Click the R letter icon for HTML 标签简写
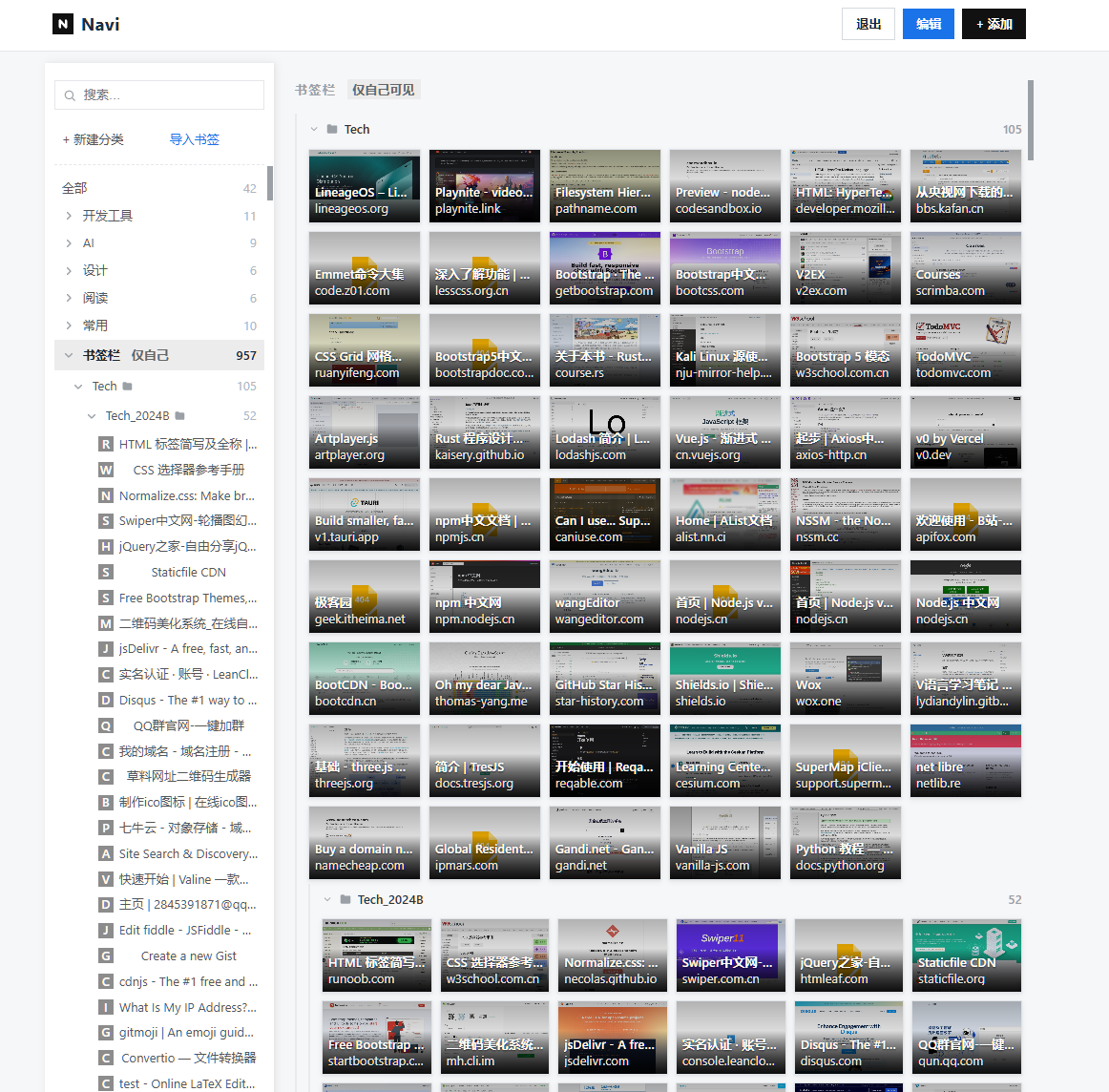This screenshot has height=1092, width=1109. 105,444
